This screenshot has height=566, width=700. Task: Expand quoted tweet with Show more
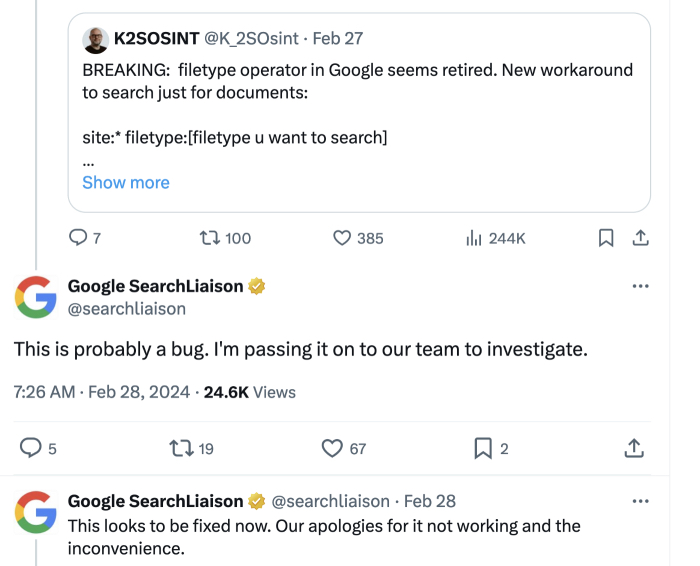pos(126,183)
